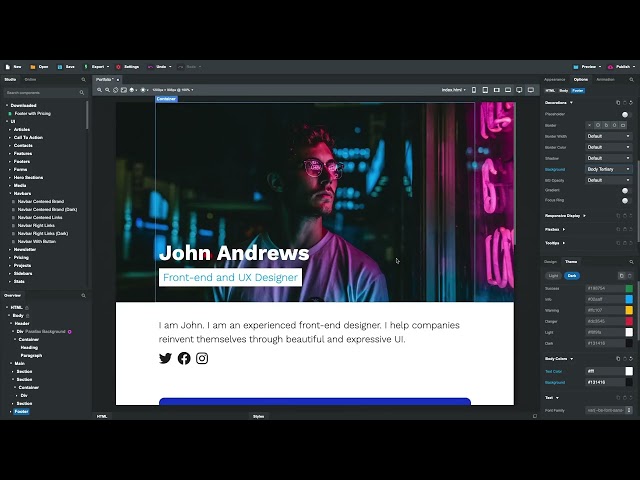The height and width of the screenshot is (480, 640).
Task: Click search icon in Theme panel
Action: coord(631,262)
